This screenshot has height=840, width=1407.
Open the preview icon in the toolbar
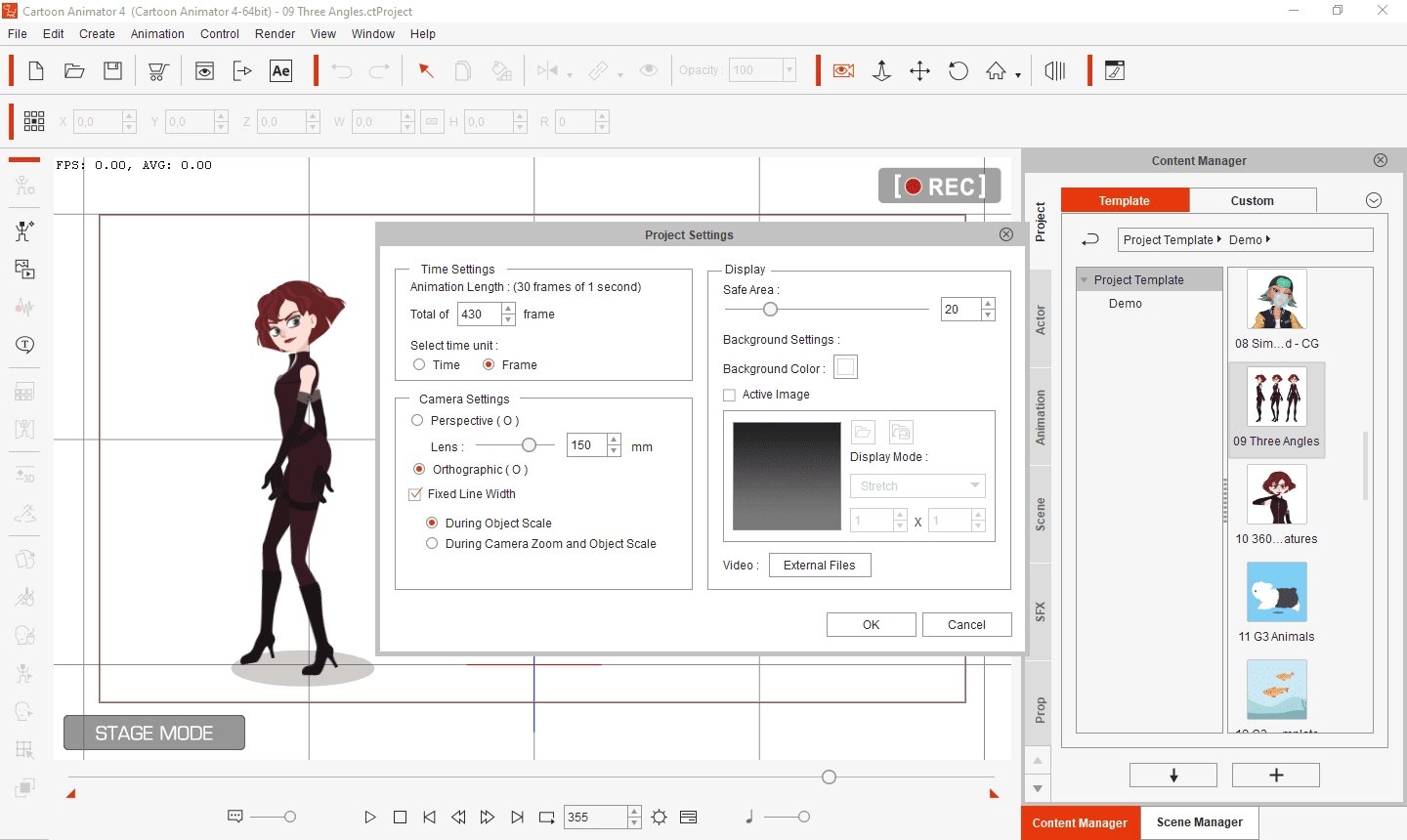coord(204,70)
